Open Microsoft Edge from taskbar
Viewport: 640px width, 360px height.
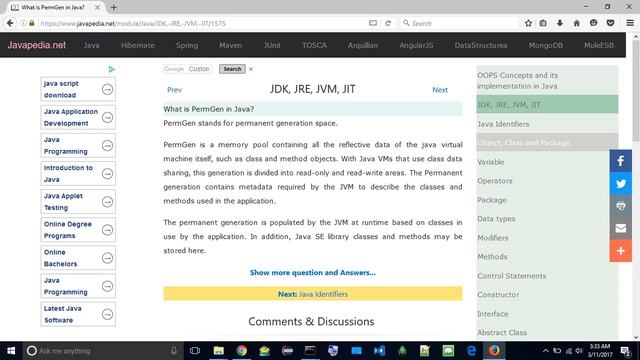click(x=471, y=351)
